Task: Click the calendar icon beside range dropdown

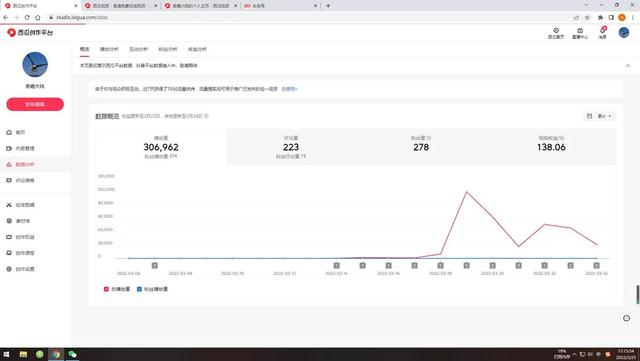Action: tap(589, 116)
